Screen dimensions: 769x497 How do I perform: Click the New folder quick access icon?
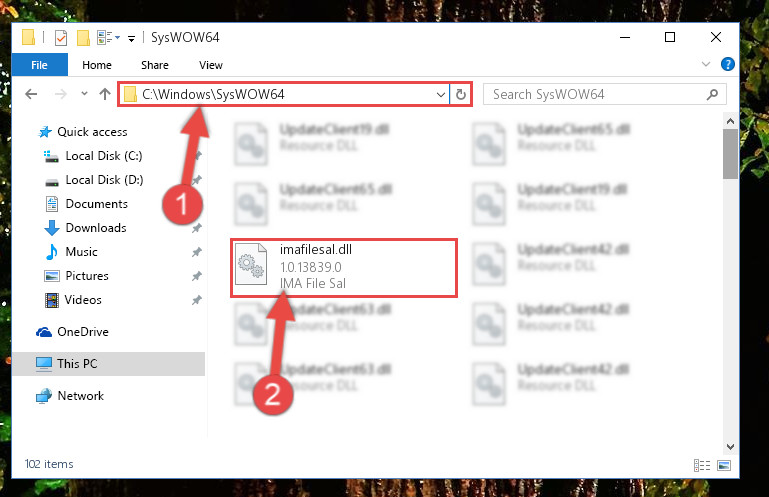pos(83,38)
